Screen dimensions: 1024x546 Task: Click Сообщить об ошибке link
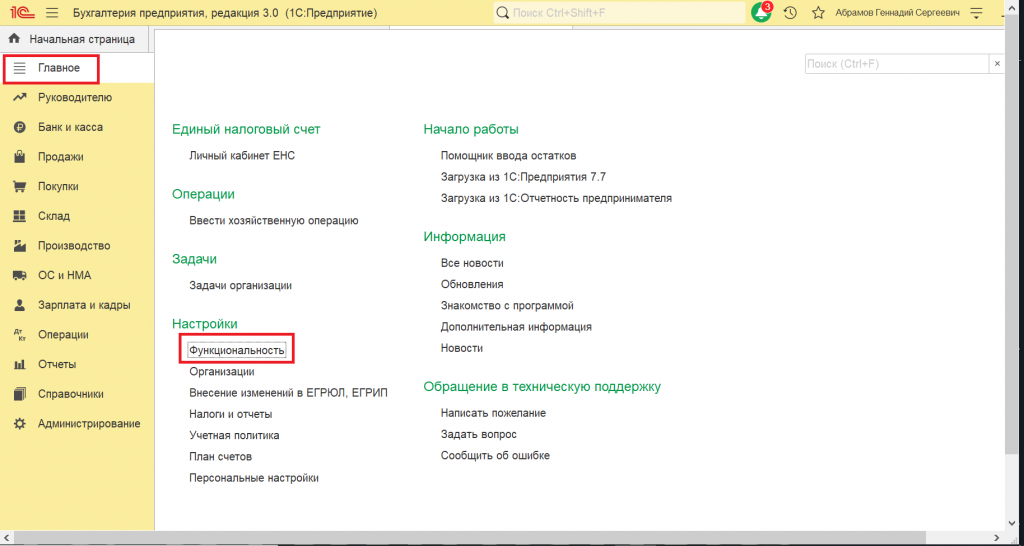point(495,456)
